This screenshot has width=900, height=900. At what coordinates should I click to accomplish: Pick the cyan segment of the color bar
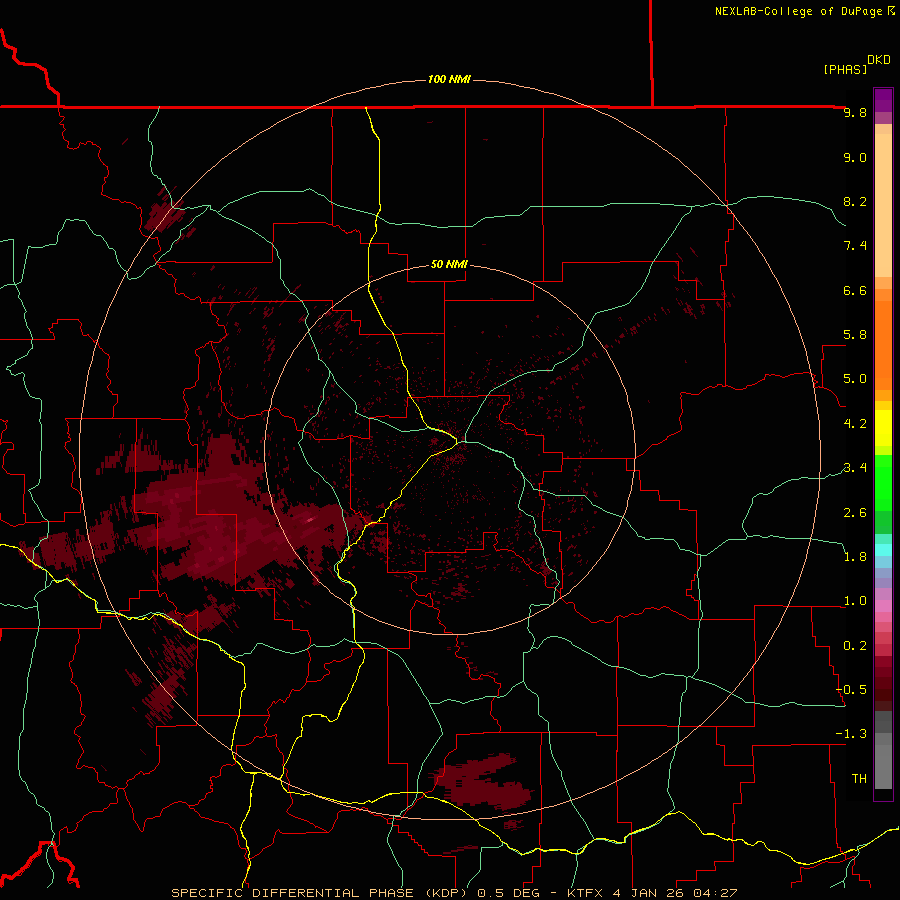(x=883, y=550)
